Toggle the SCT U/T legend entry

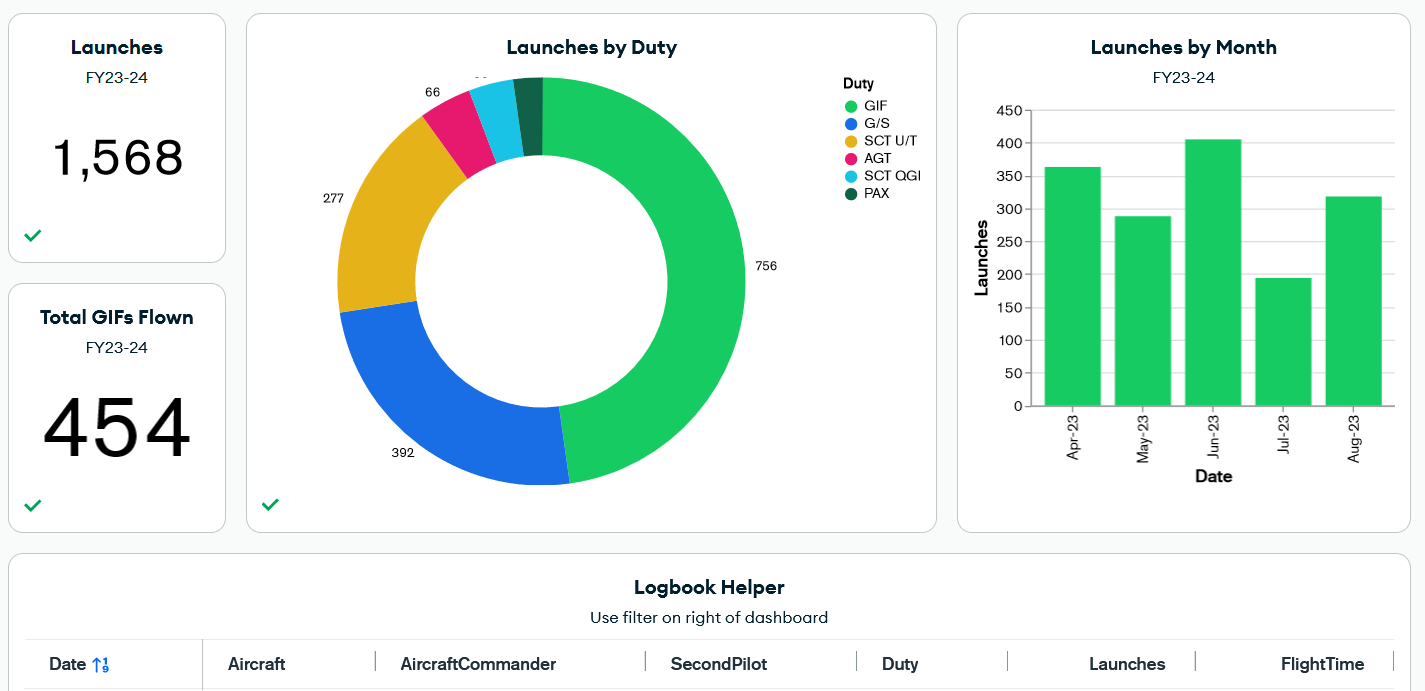[x=853, y=140]
